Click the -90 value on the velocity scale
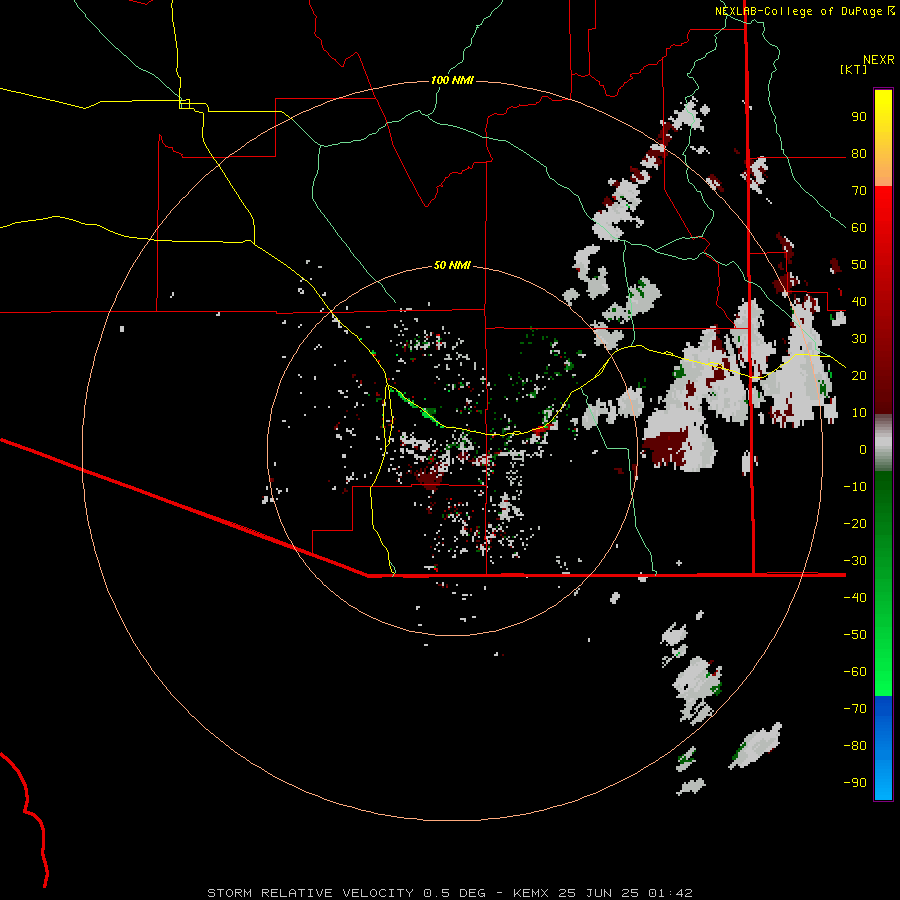This screenshot has width=900, height=900. (x=855, y=782)
